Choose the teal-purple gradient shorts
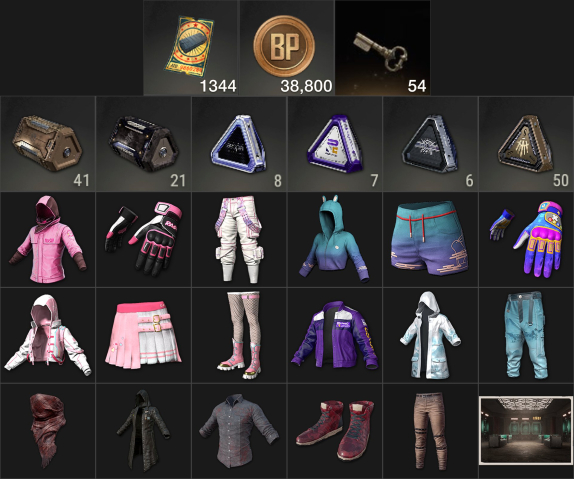The width and height of the screenshot is (574, 479). 430,240
